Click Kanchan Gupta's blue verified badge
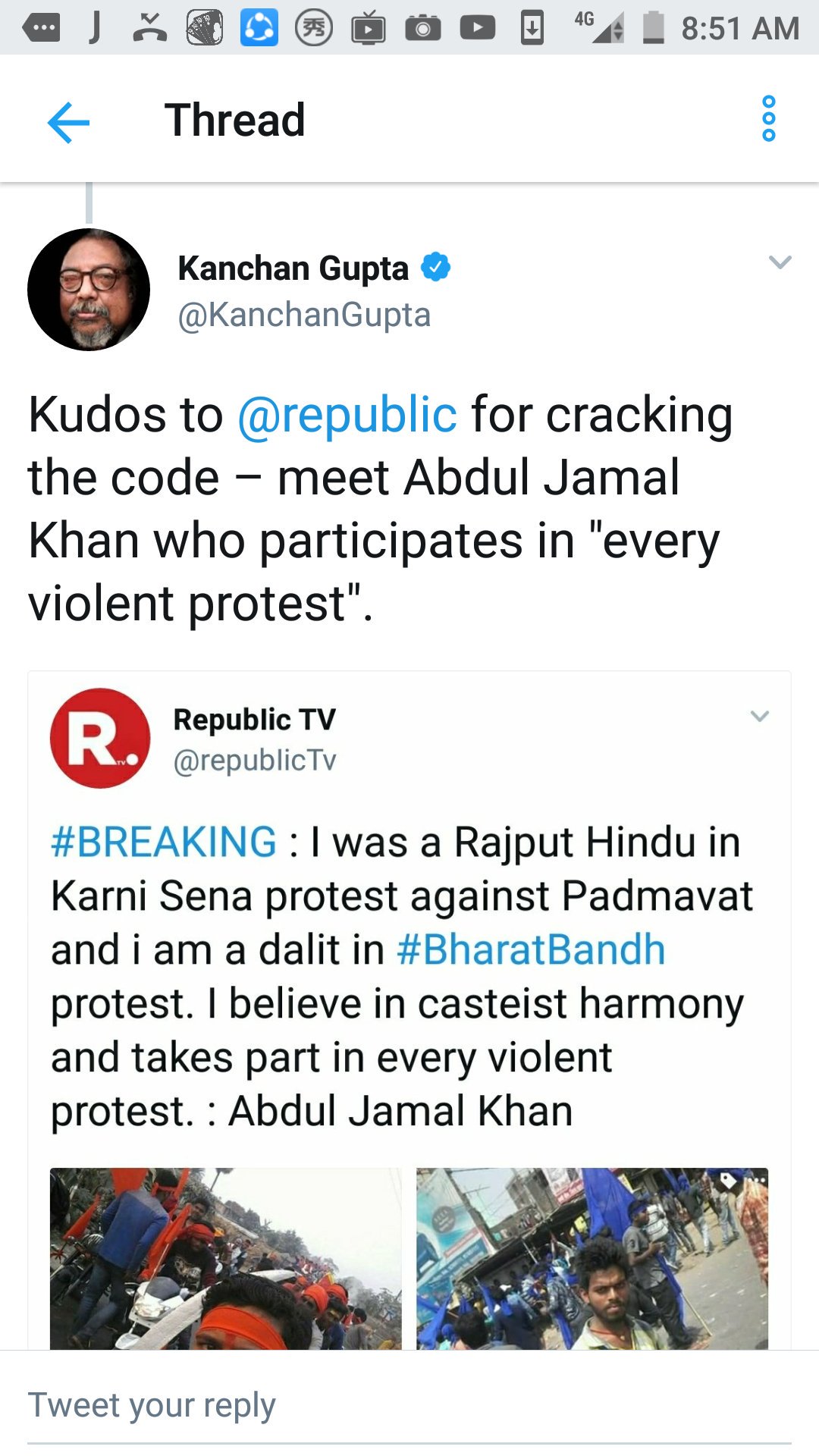 click(x=436, y=267)
